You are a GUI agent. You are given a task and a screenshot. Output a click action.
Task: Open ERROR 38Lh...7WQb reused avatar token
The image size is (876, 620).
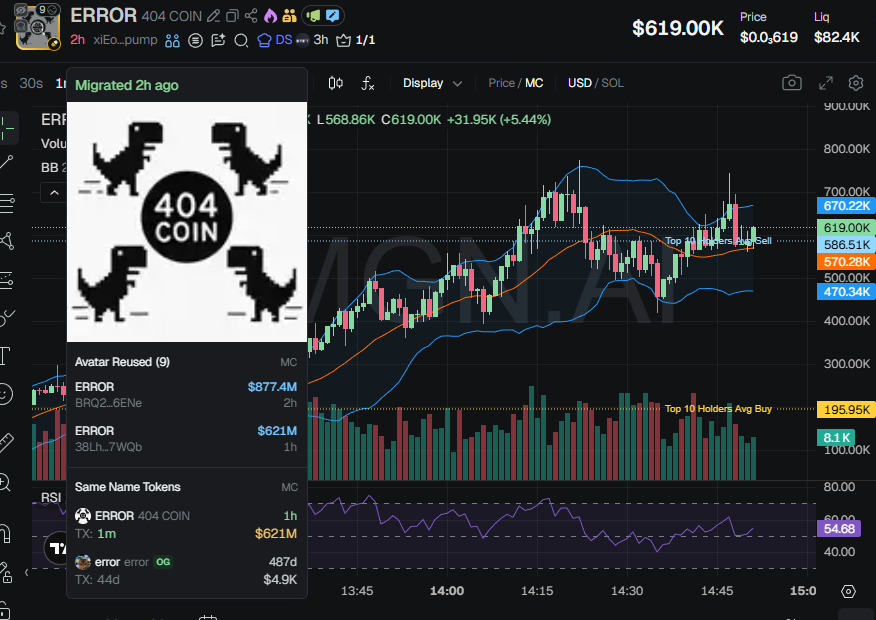(x=186, y=438)
